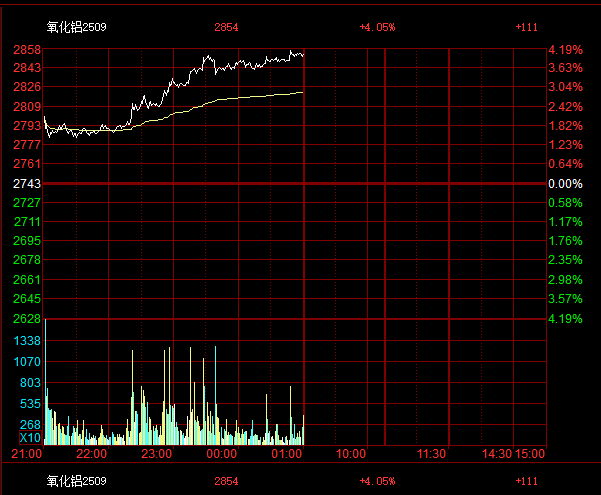601x495 pixels.
Task: Click the 2727 price axis label
Action: click(27, 202)
